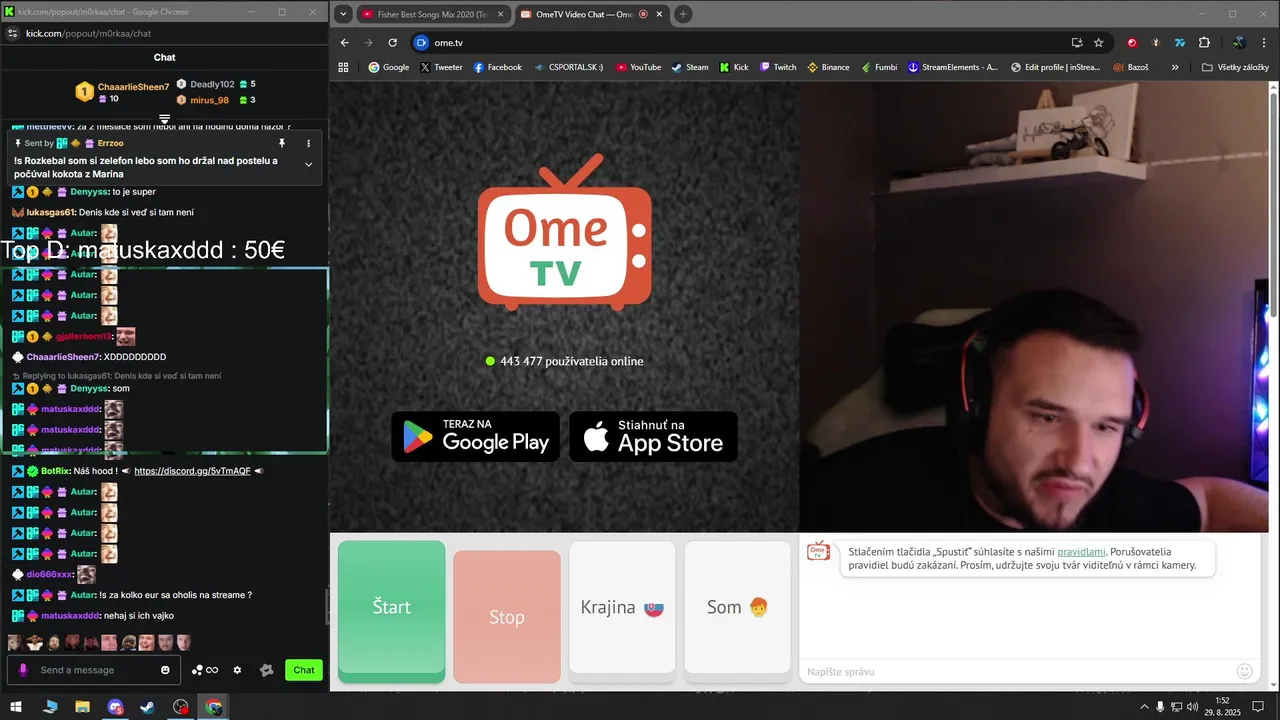The width and height of the screenshot is (1280, 720).
Task: Open Twitch bookmark
Action: click(778, 67)
